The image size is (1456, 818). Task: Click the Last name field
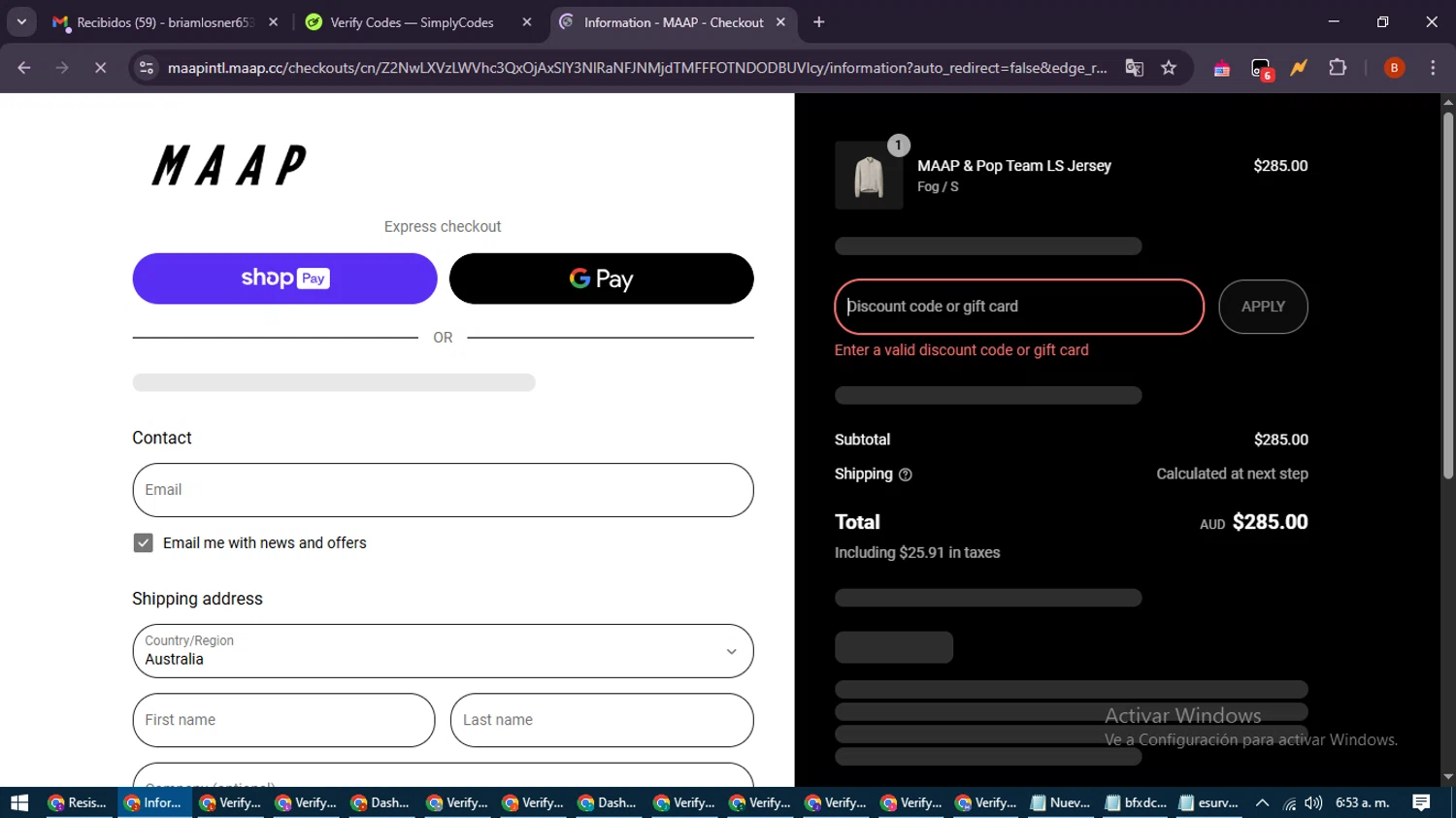(x=602, y=720)
